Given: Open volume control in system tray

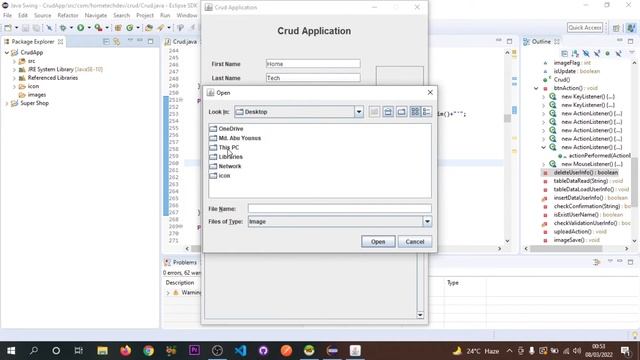Looking at the screenshot, I should pyautogui.click(x=577, y=351).
